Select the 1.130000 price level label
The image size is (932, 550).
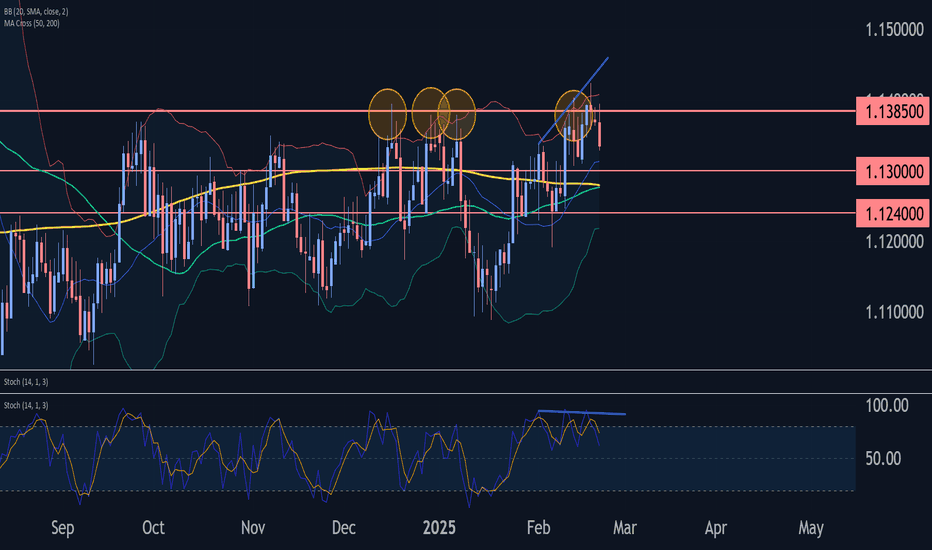tap(893, 171)
